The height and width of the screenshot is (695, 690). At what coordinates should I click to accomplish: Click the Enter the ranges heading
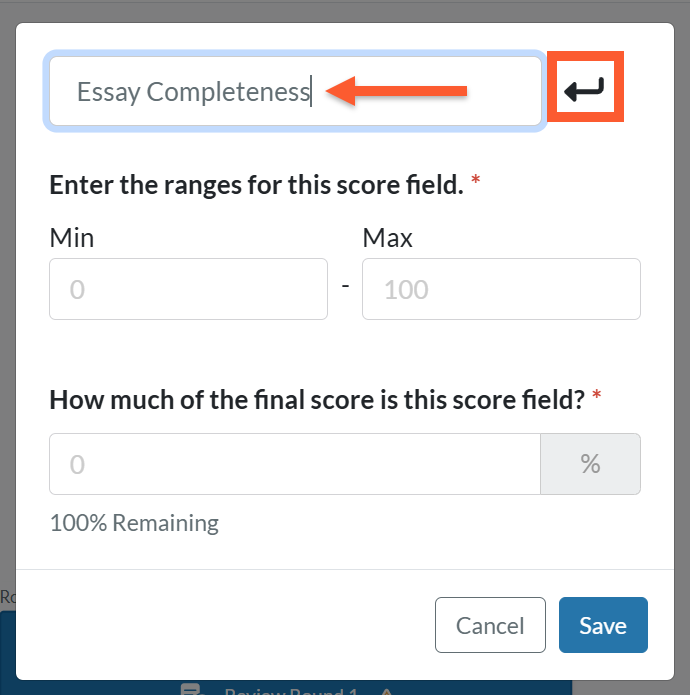coord(256,184)
